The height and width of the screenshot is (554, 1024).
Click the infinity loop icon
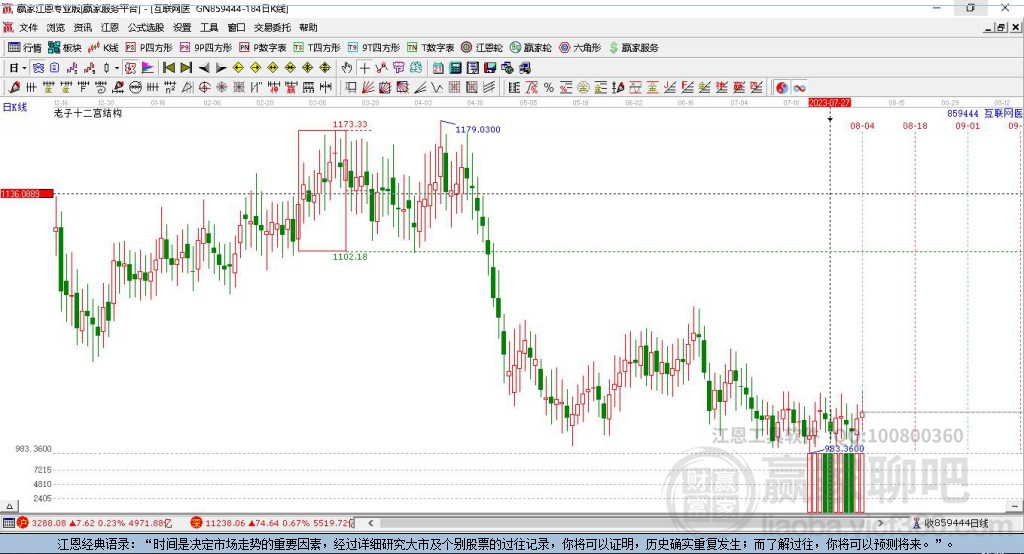pos(799,88)
